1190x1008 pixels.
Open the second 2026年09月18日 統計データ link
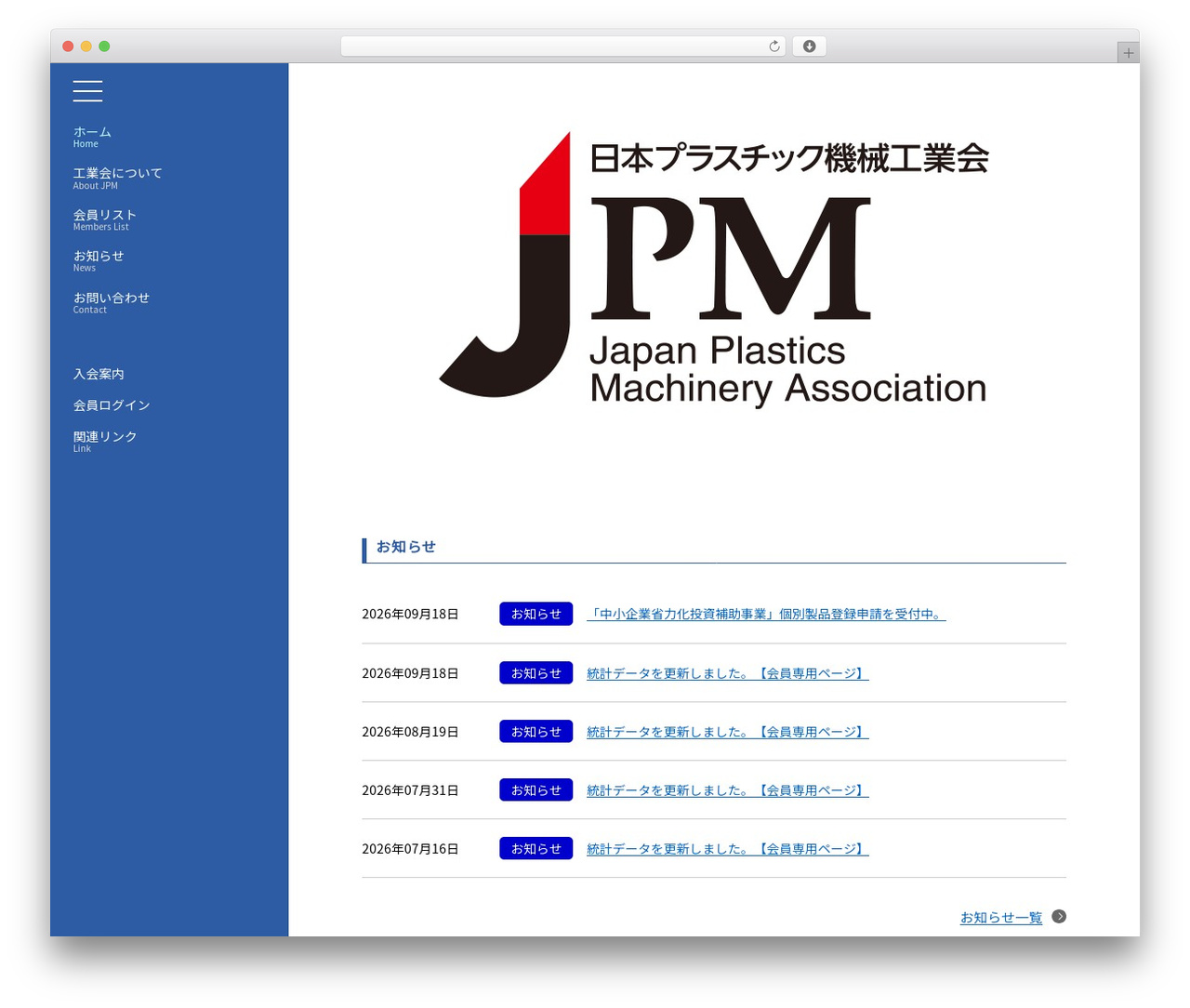(x=728, y=673)
